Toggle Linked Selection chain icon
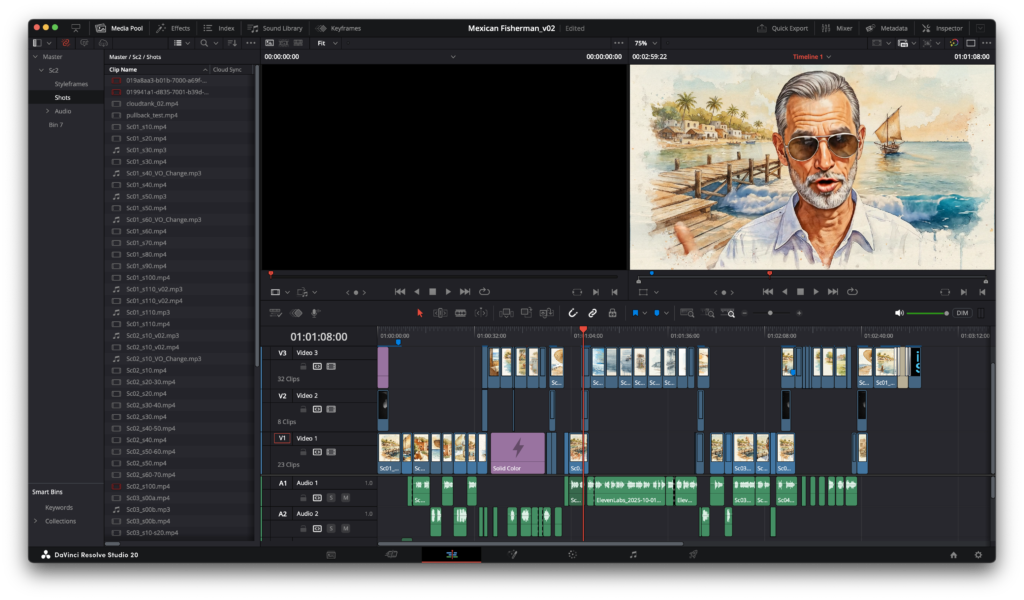 pos(592,313)
